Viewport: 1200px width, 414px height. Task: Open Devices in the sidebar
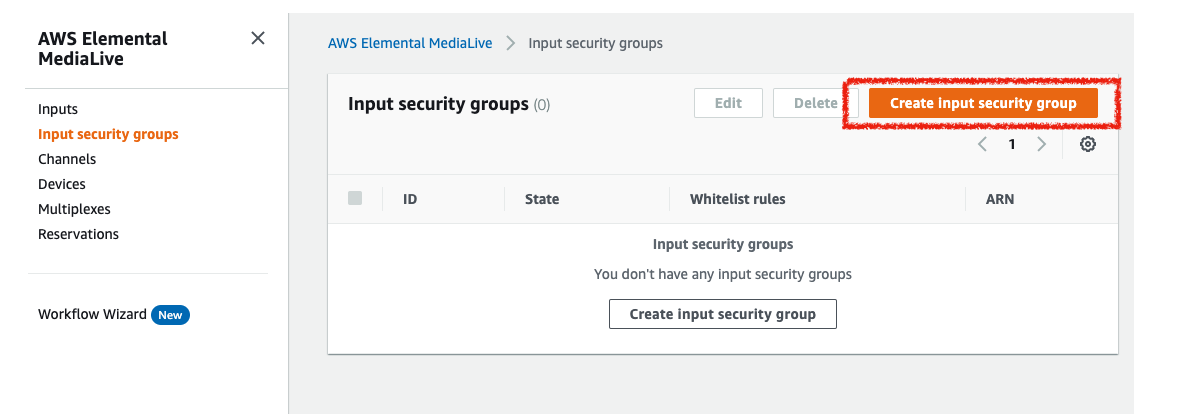(62, 184)
